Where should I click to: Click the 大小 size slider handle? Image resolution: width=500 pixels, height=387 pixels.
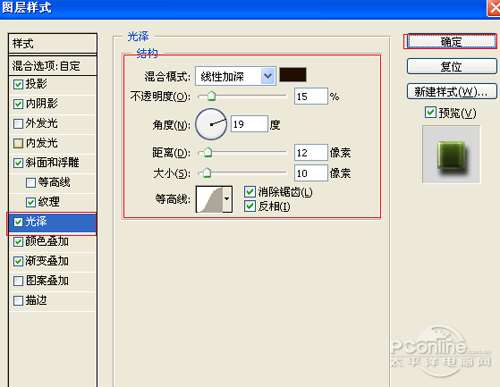coord(207,173)
